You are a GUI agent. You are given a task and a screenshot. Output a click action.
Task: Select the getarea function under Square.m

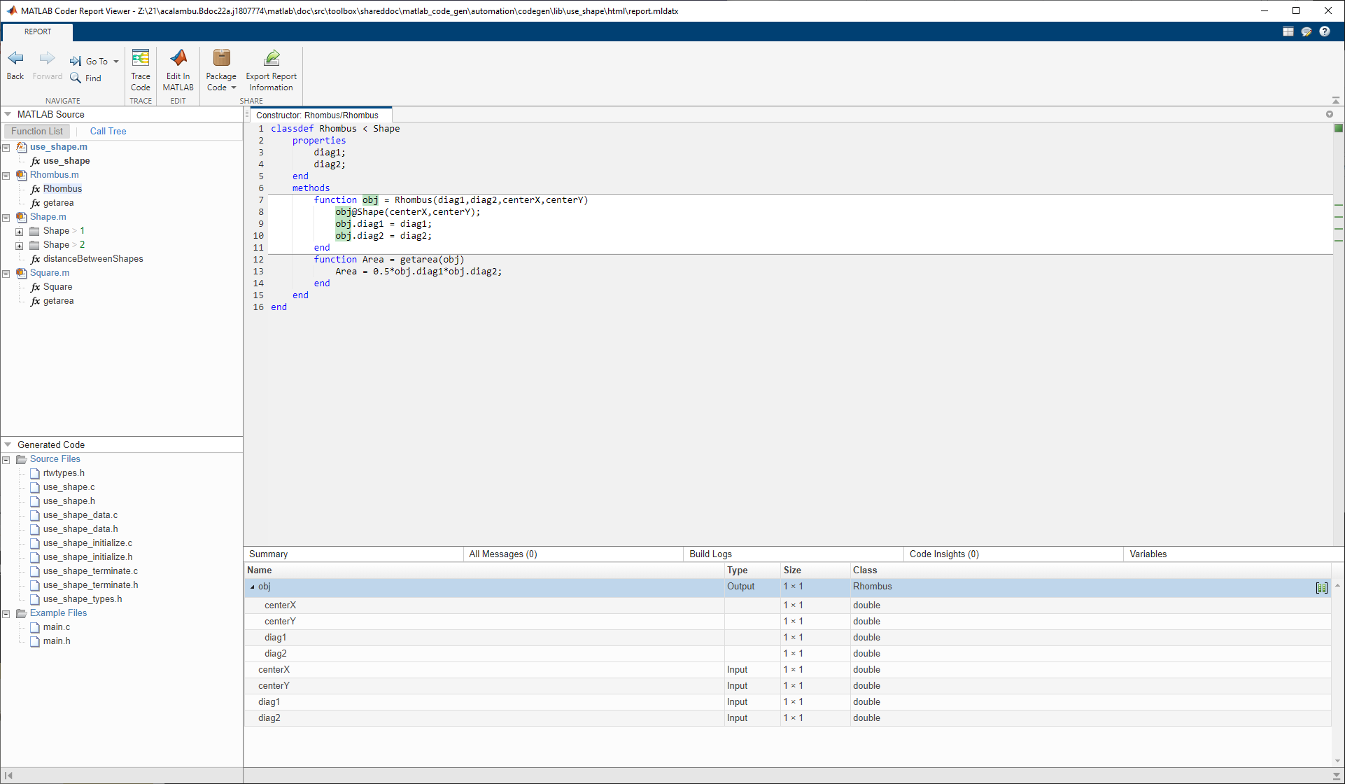pyautogui.click(x=61, y=301)
